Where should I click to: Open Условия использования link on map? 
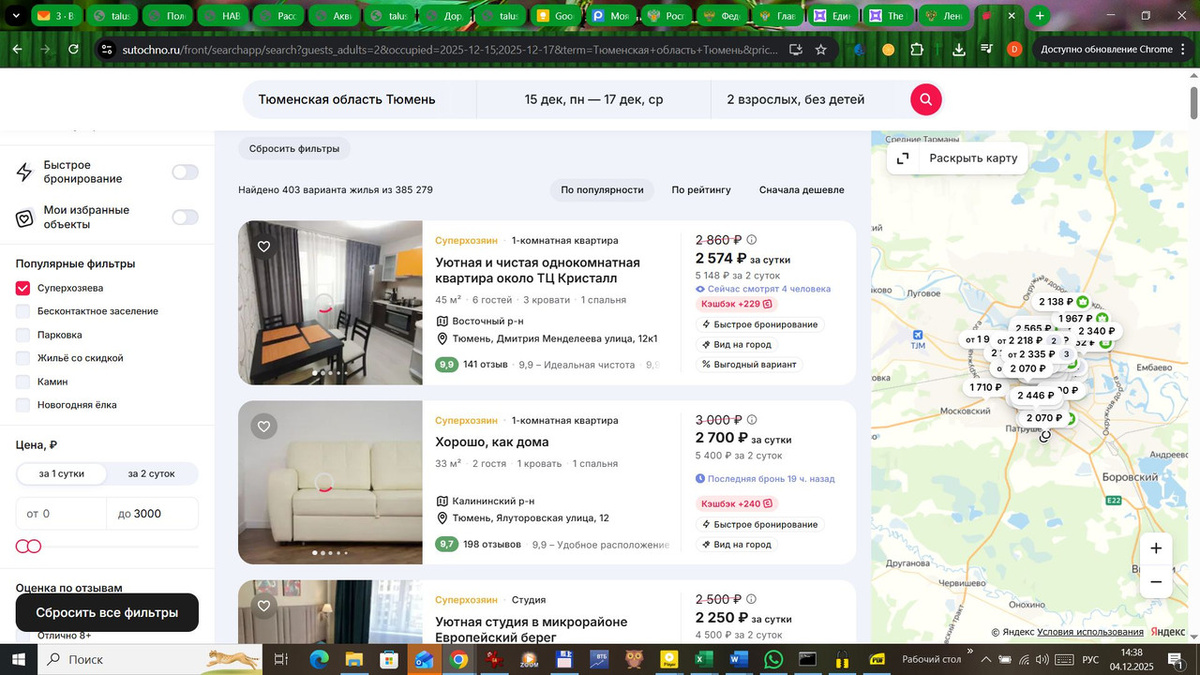(1090, 632)
